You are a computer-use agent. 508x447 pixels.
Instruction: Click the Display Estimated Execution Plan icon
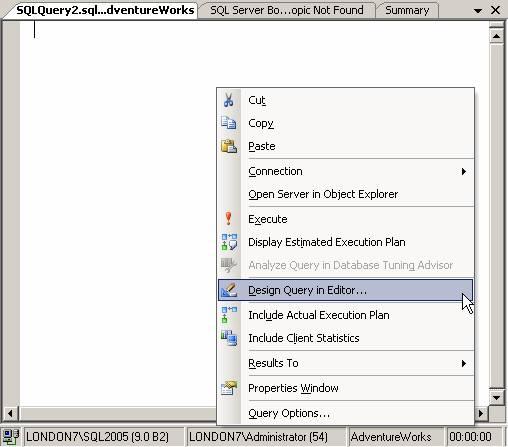(229, 242)
